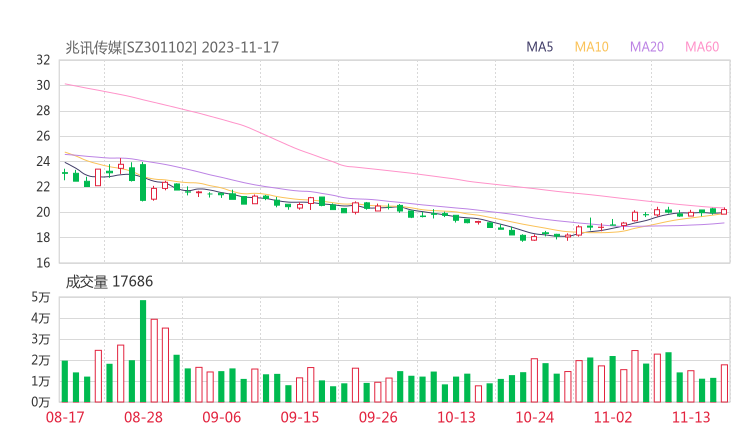Click the last red candlestick on the right
The width and height of the screenshot is (740, 440).
point(724,212)
